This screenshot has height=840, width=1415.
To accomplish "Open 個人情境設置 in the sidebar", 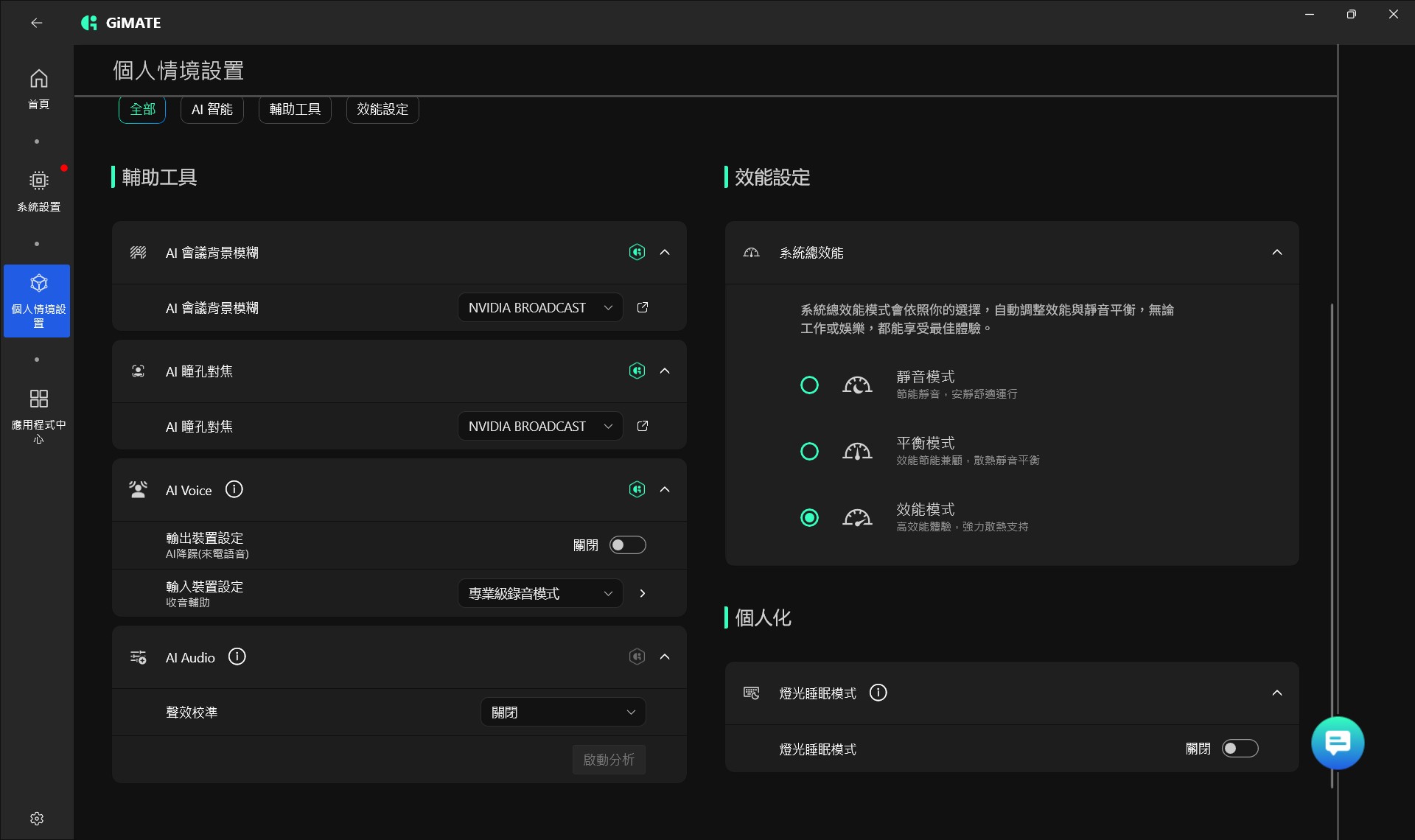I will [x=37, y=301].
